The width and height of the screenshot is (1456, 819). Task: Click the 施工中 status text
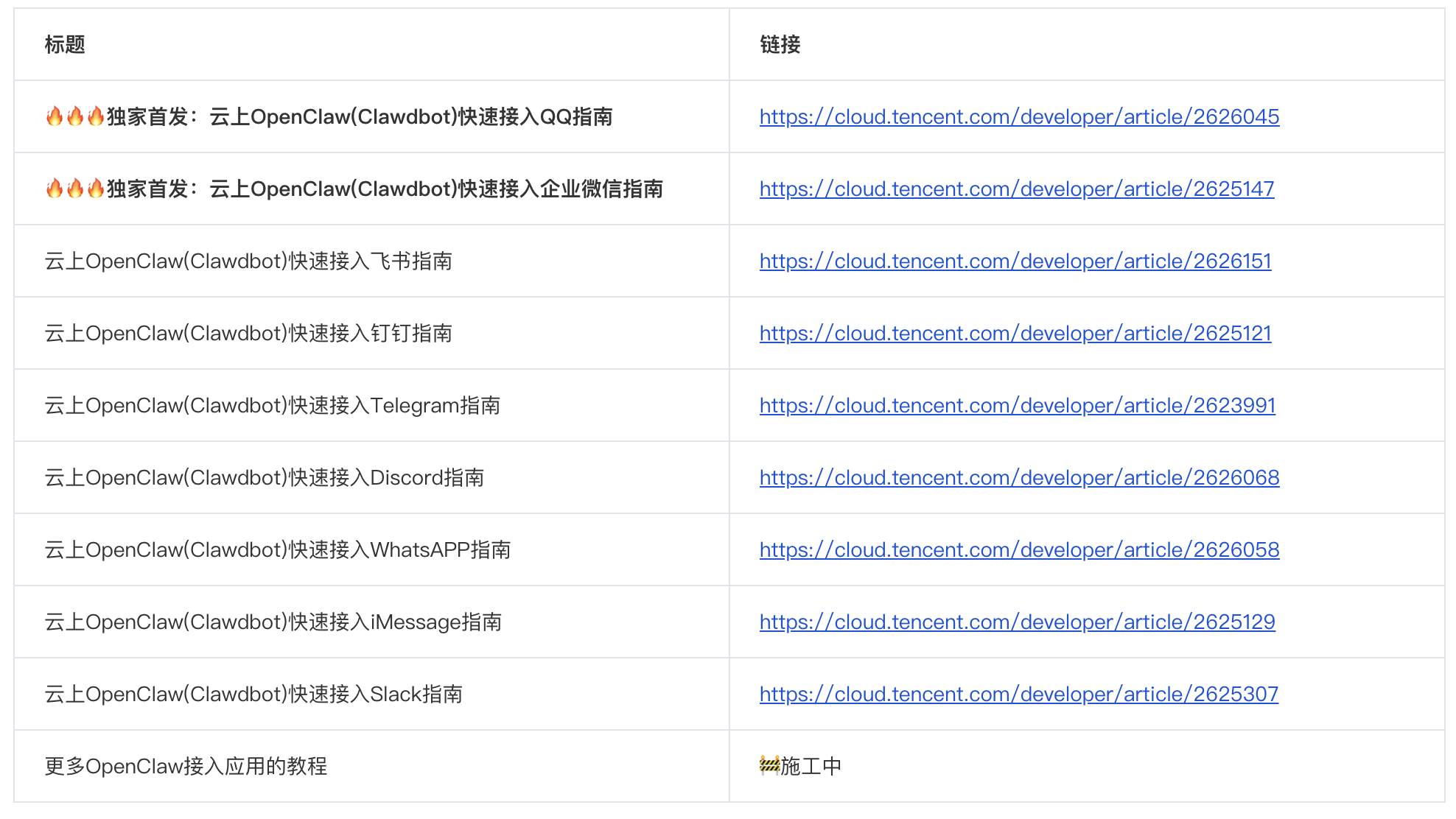click(811, 767)
